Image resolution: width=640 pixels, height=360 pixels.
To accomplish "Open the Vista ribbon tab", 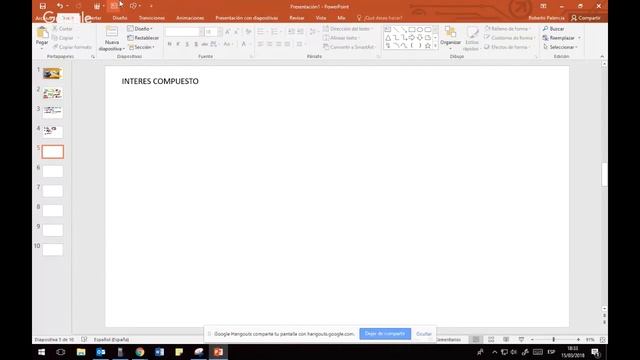I will [x=321, y=18].
